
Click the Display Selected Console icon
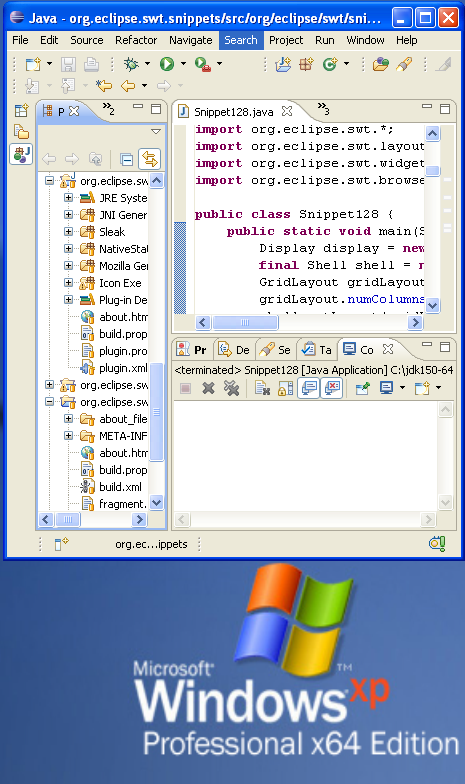click(386, 388)
